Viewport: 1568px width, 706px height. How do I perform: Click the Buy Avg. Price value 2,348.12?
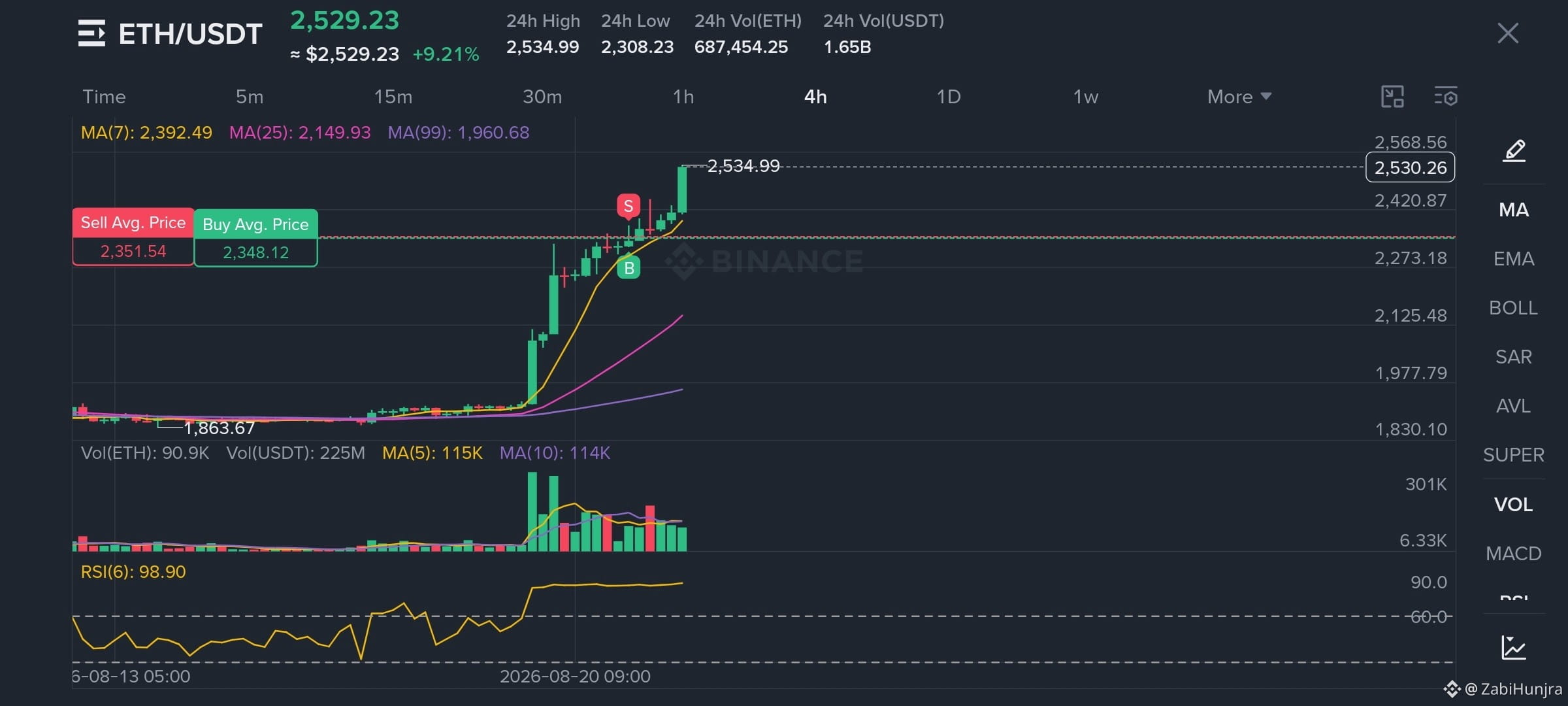click(x=255, y=253)
